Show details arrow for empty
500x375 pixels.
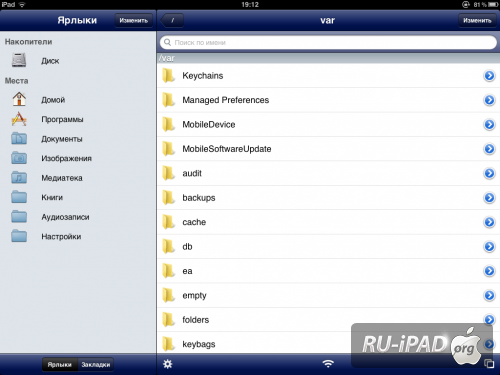(489, 295)
